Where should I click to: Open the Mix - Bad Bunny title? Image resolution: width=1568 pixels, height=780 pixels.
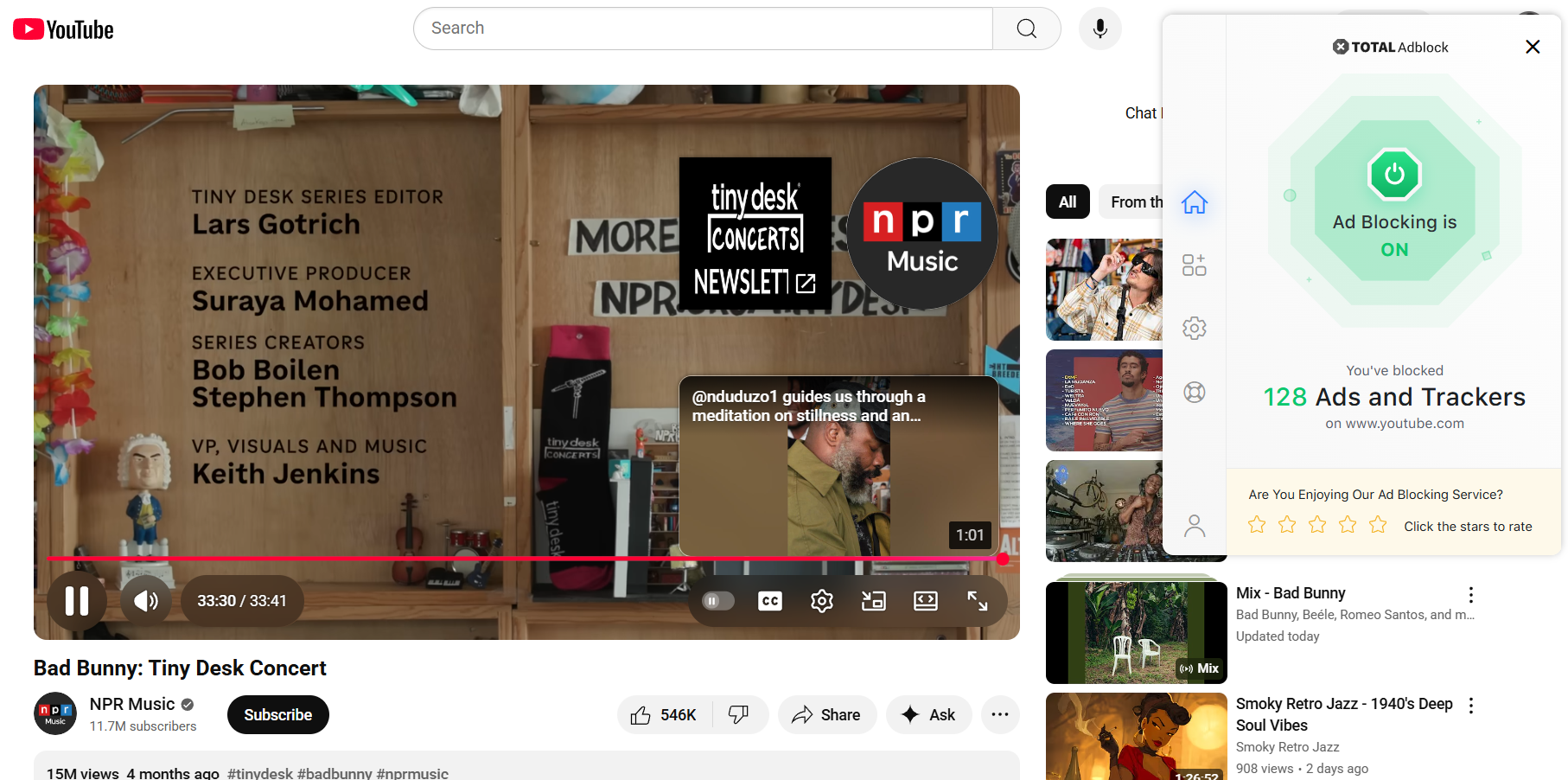pos(1291,593)
